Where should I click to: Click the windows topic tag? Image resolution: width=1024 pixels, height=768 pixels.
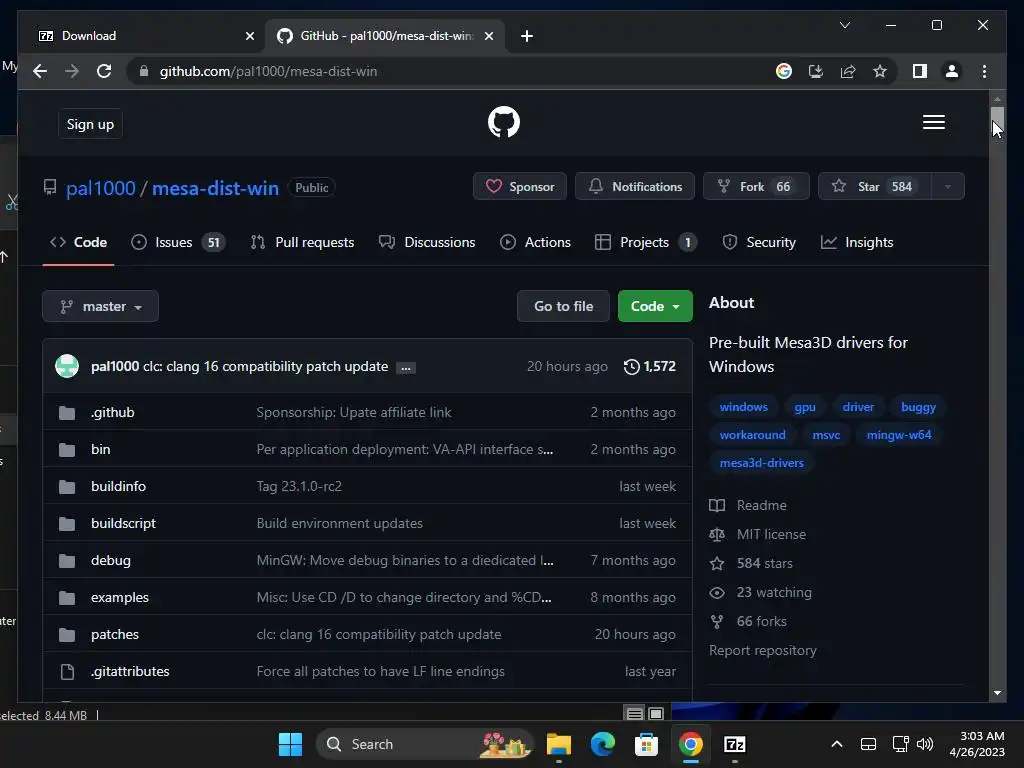coord(743,407)
